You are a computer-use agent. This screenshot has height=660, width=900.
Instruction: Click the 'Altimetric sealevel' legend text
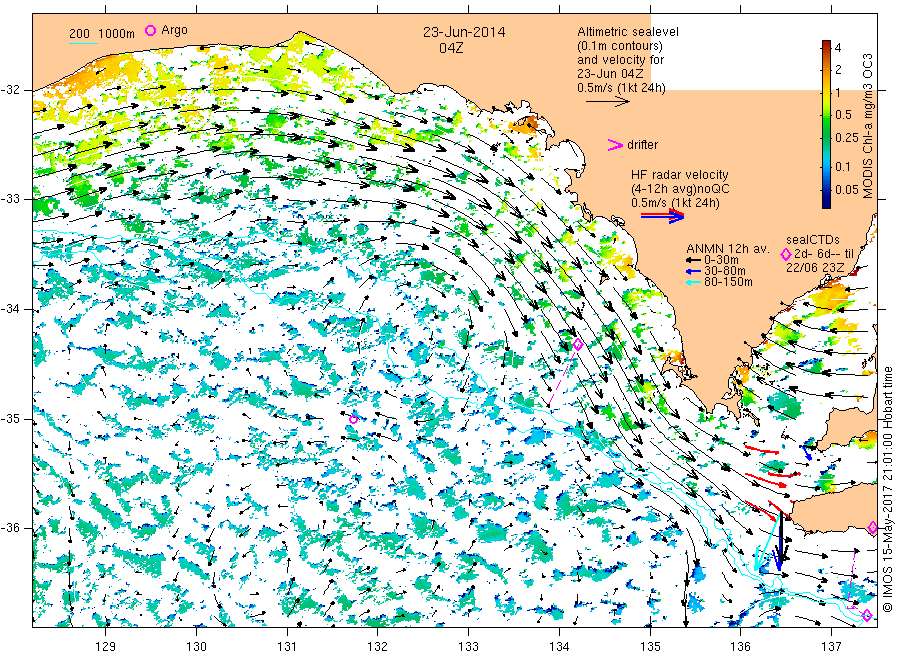(x=627, y=32)
